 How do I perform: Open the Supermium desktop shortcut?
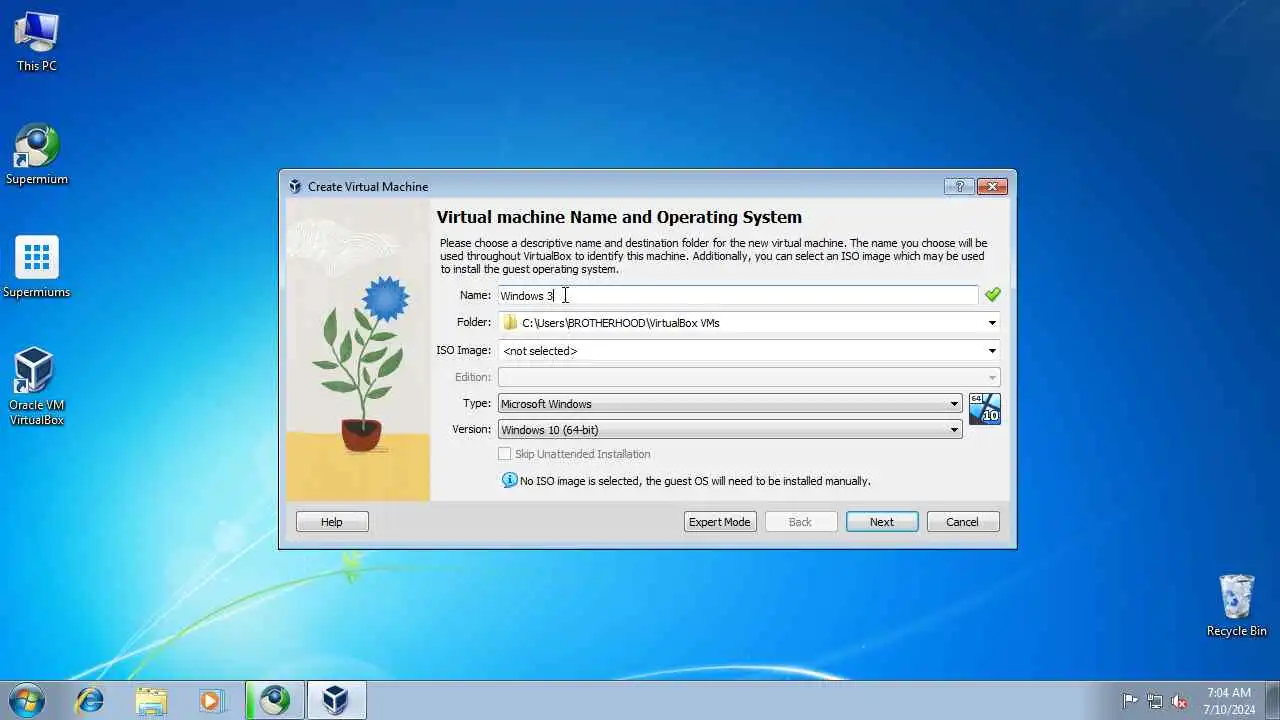[x=36, y=154]
